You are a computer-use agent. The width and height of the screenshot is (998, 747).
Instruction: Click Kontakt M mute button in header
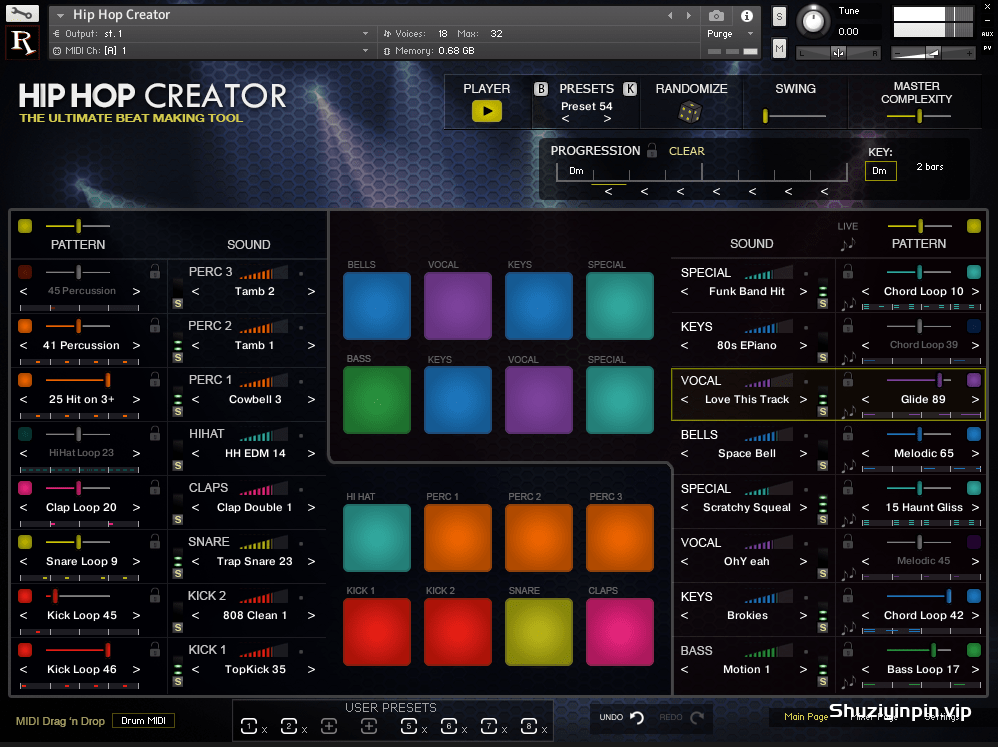pyautogui.click(x=779, y=48)
